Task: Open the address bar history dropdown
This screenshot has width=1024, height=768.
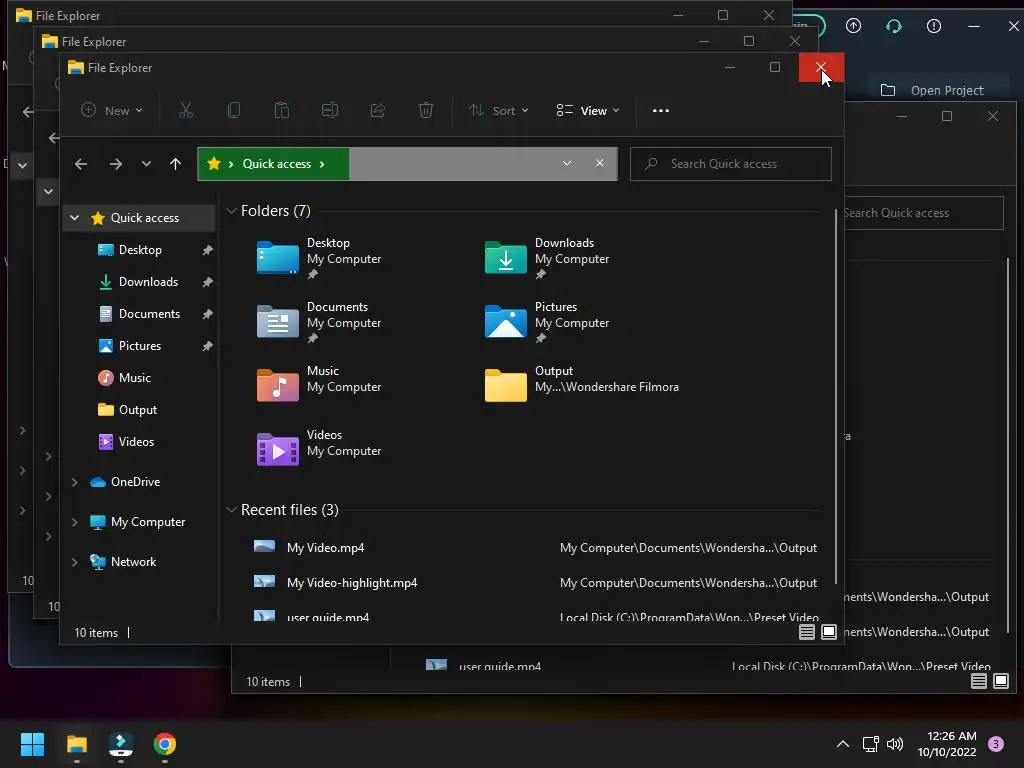Action: tap(567, 163)
